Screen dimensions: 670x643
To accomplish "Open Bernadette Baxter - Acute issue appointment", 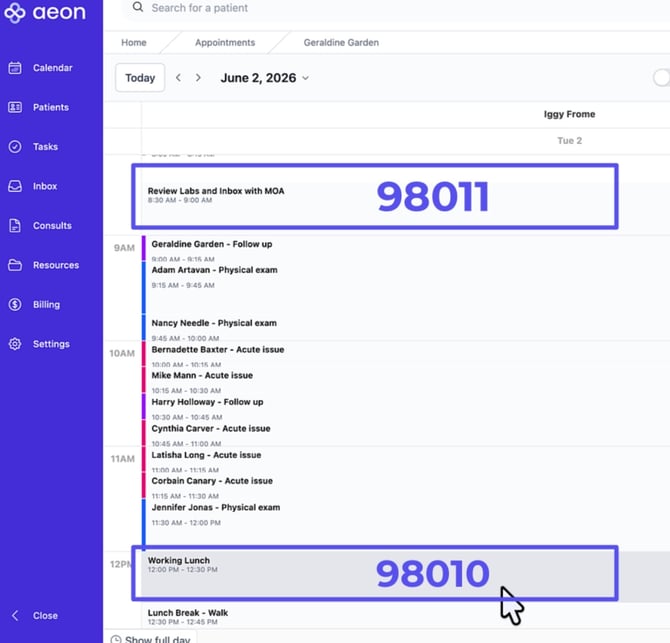I will (406, 354).
